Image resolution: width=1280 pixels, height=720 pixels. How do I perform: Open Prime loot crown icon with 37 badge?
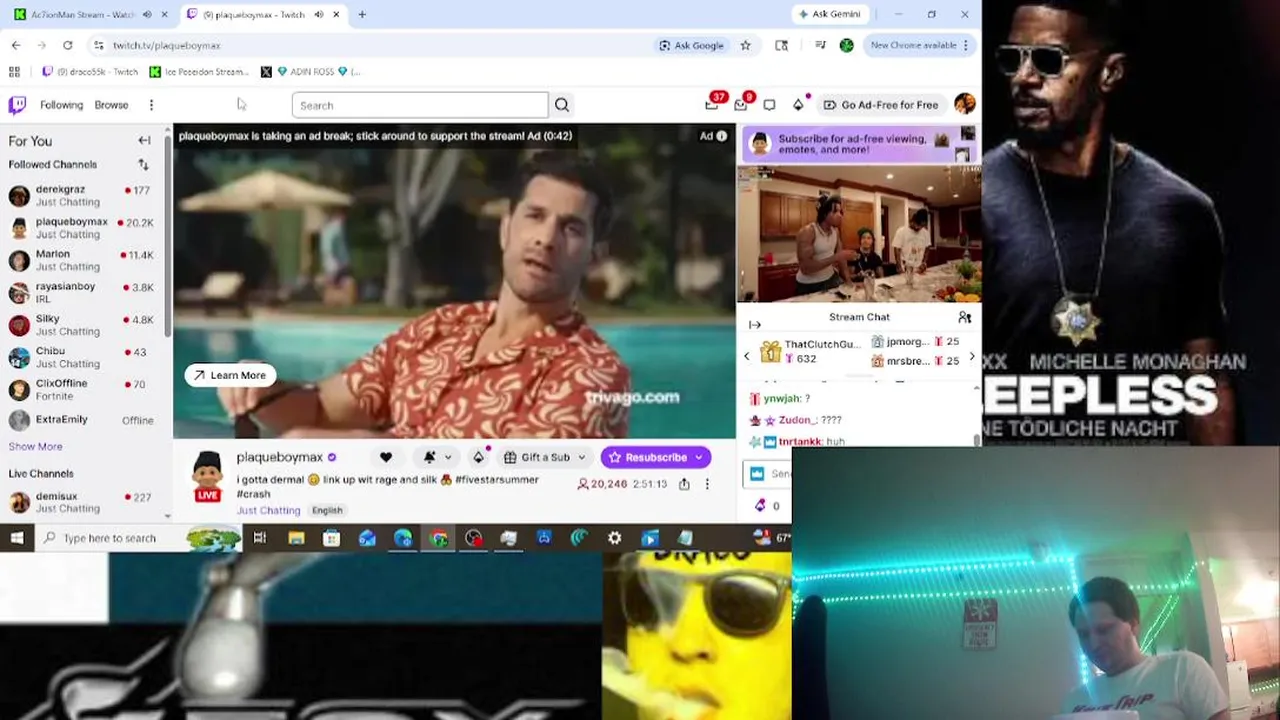712,104
